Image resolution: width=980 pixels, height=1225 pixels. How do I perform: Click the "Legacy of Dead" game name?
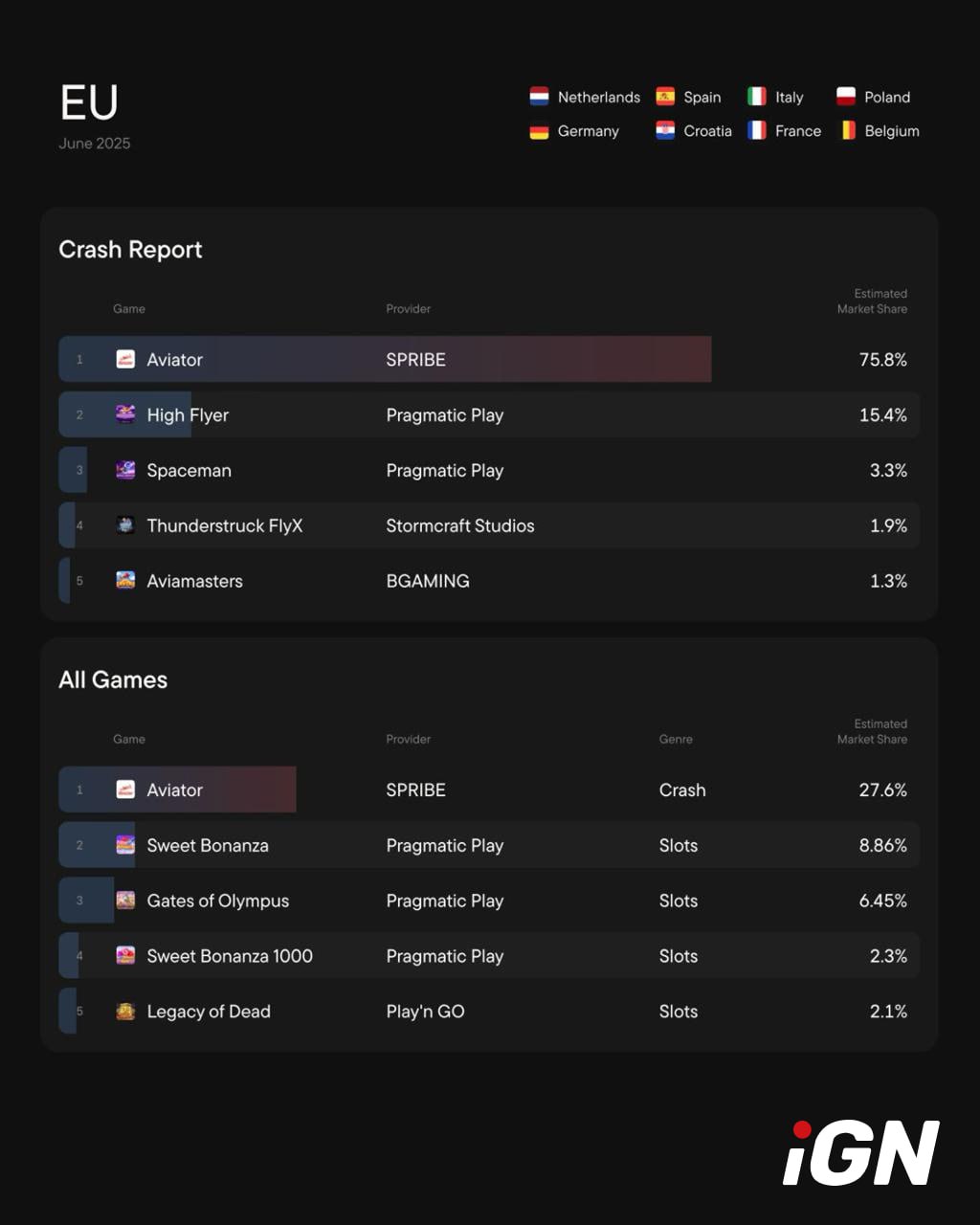point(209,1012)
